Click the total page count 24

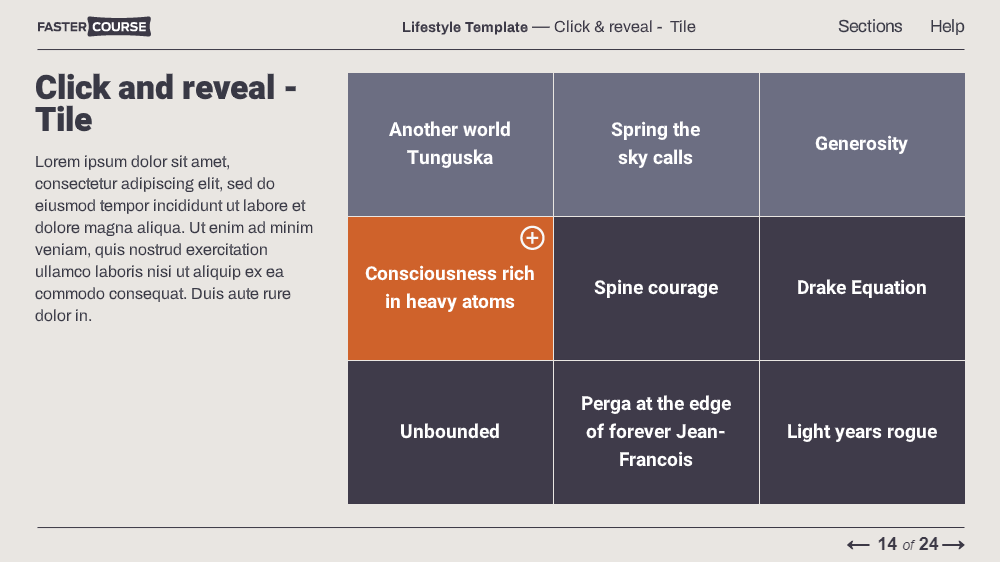point(929,544)
